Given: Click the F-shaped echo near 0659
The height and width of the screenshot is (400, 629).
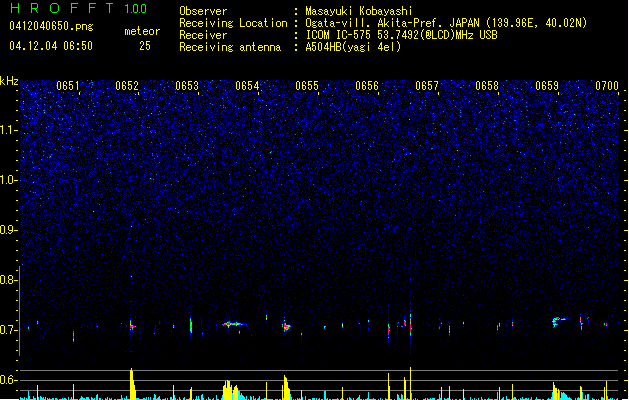Looking at the screenshot, I should tap(558, 321).
